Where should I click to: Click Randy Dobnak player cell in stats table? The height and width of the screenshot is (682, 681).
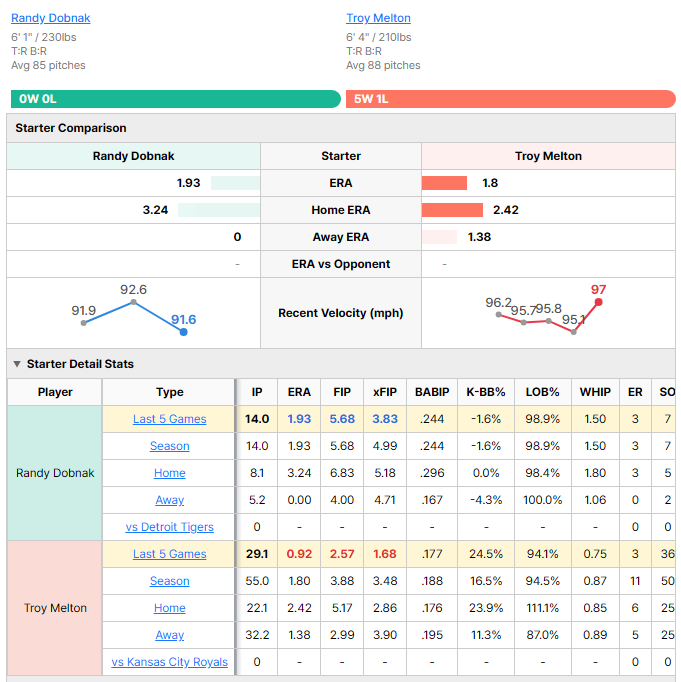(55, 473)
